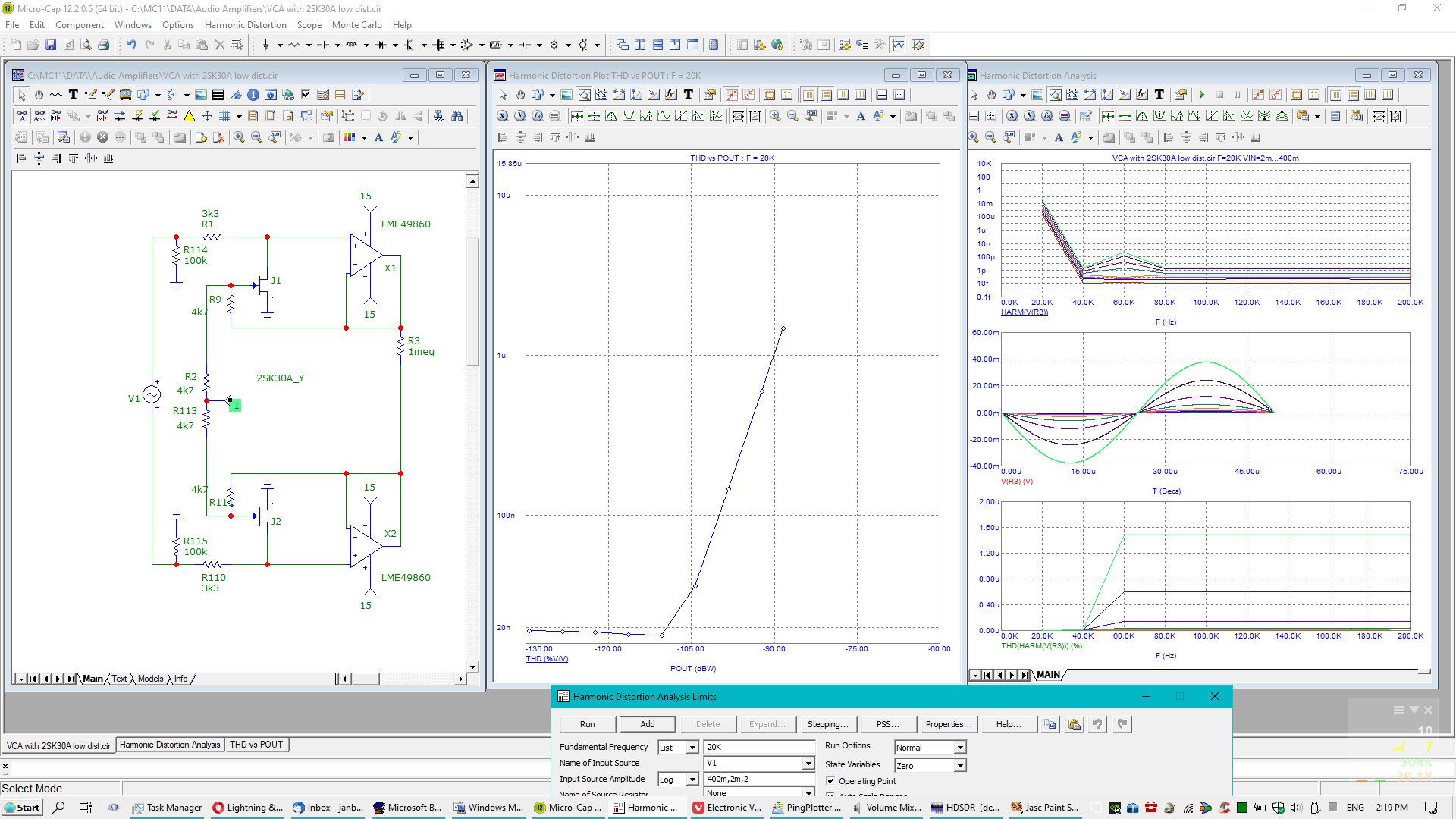Click the yellow triangle icon in schematic toolbar

click(190, 116)
